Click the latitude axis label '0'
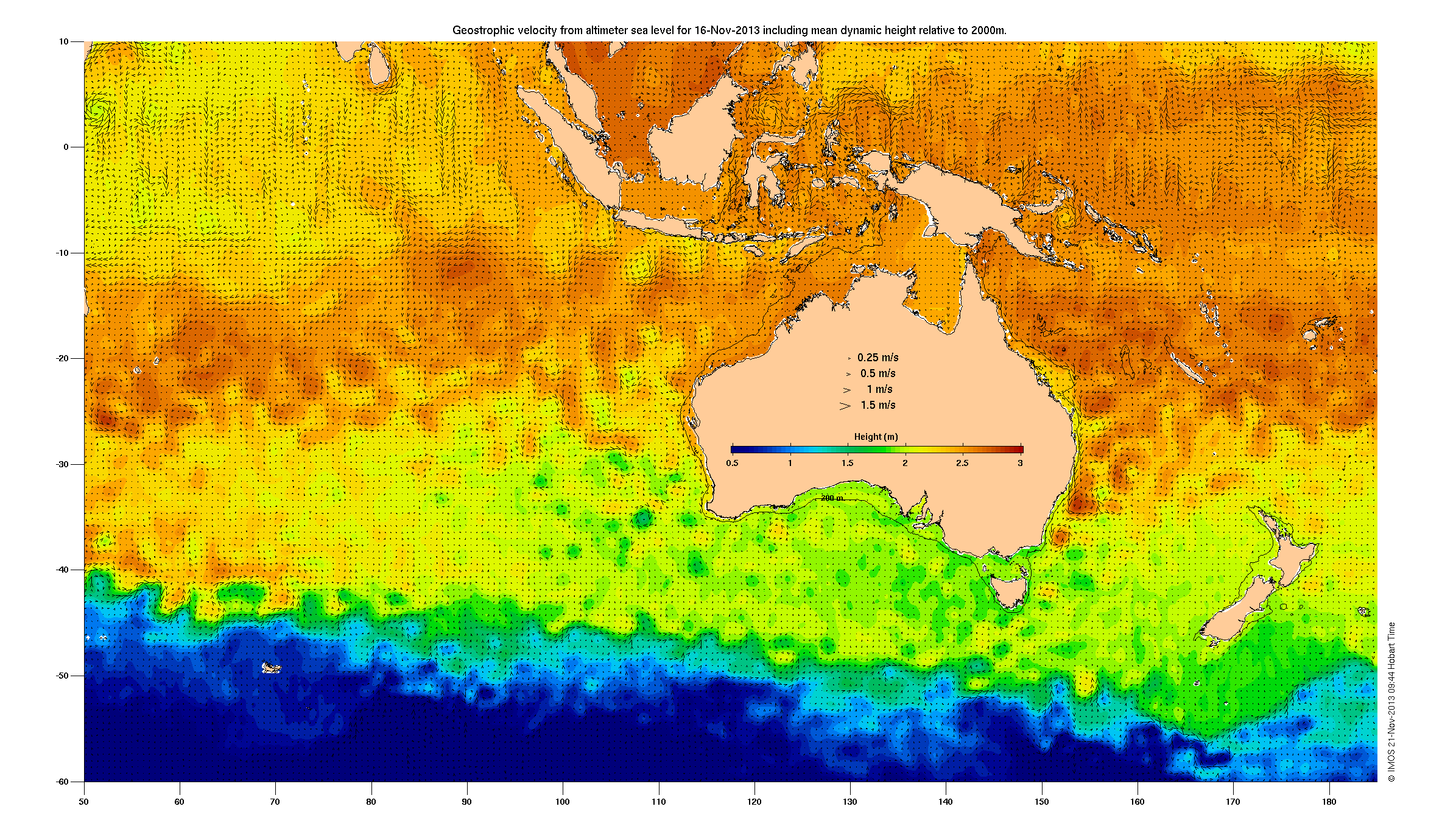 [x=66, y=147]
